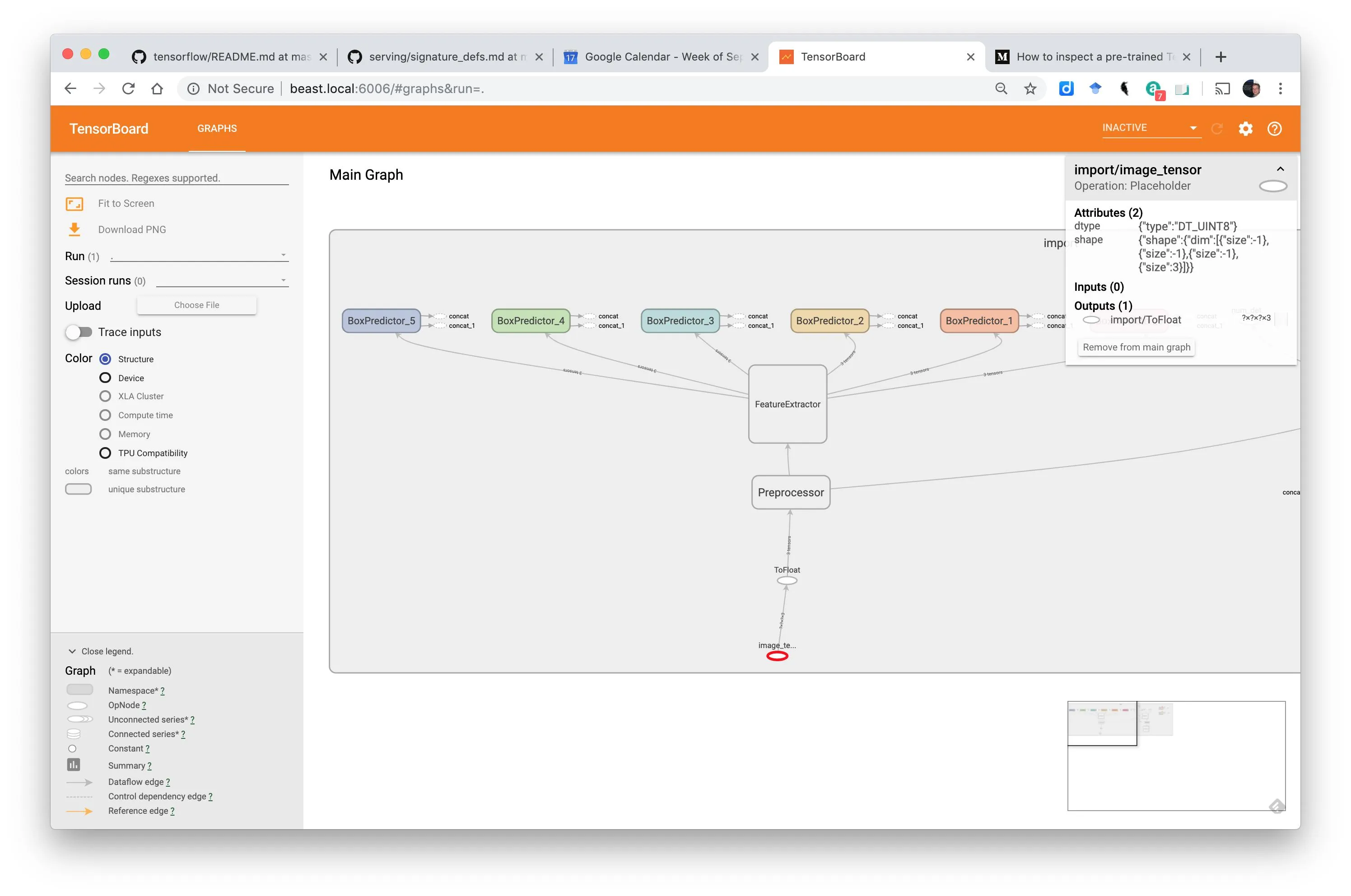Click the zoom magnifier in address bar
Image resolution: width=1351 pixels, height=896 pixels.
pyautogui.click(x=1001, y=89)
